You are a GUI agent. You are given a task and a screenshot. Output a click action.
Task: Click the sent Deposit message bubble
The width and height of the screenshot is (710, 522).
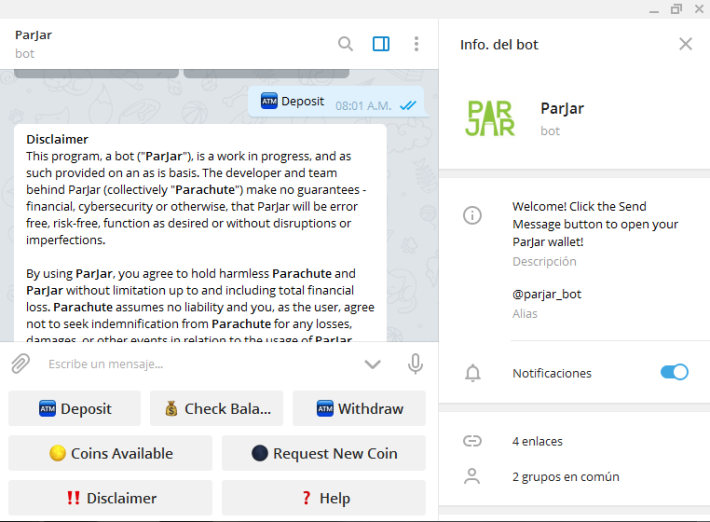(x=336, y=102)
